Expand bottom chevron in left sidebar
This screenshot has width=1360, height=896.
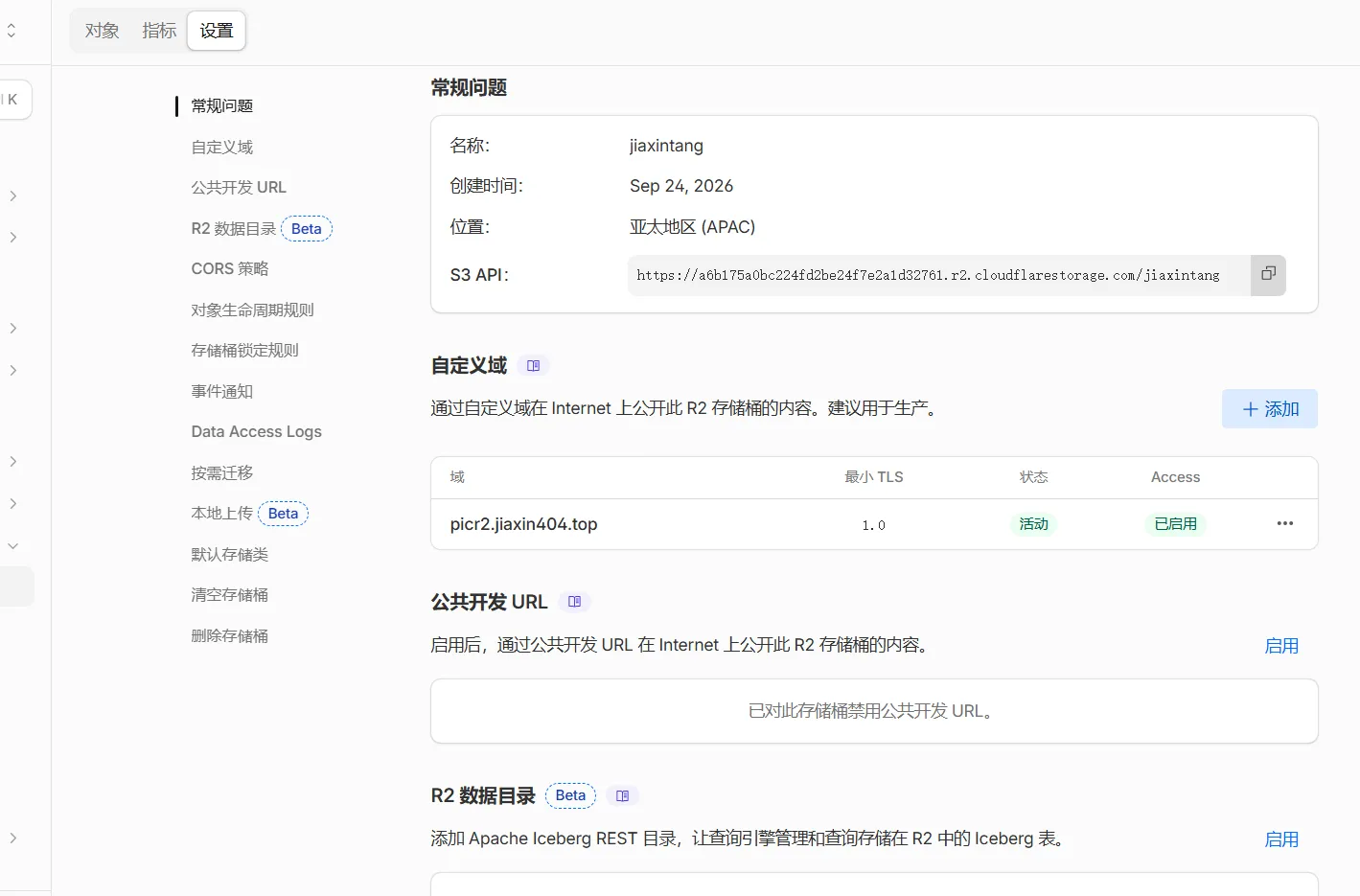click(x=13, y=838)
